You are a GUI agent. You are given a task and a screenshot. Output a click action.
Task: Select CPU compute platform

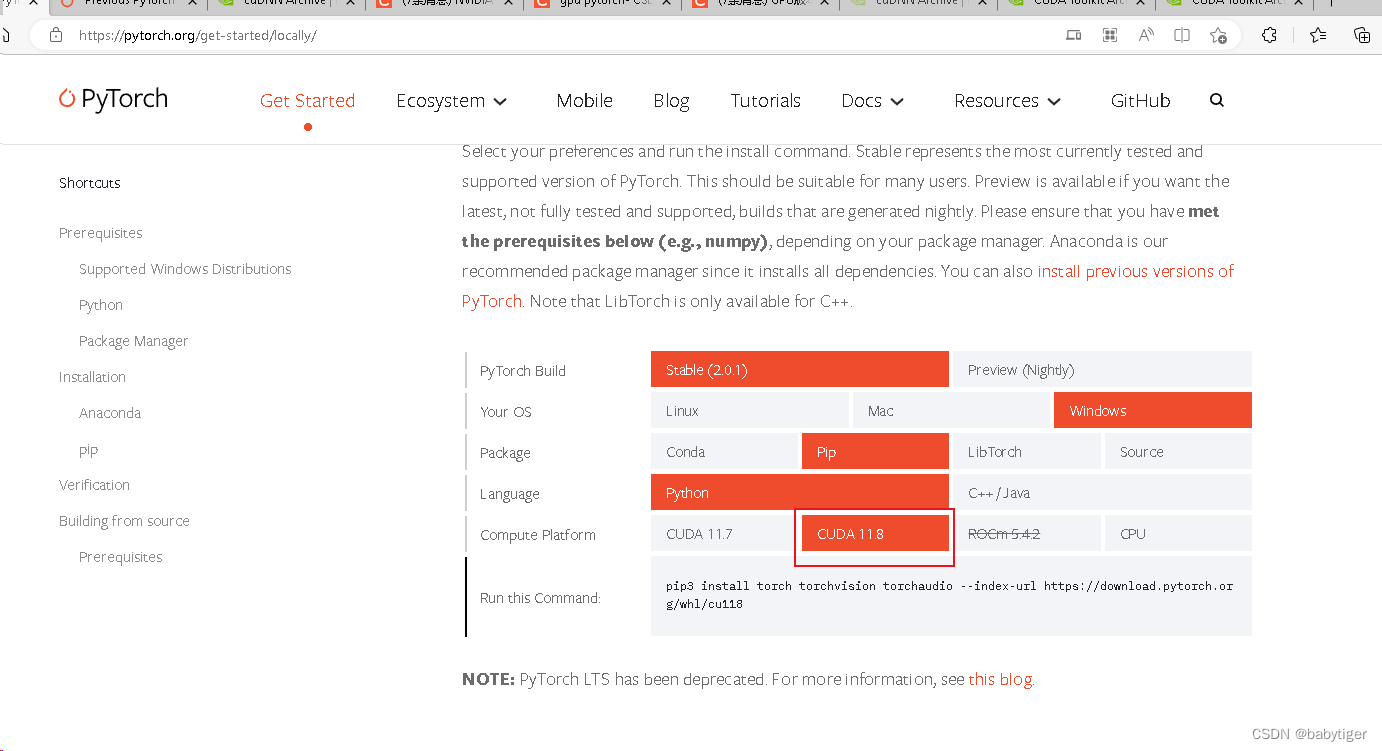[1178, 533]
